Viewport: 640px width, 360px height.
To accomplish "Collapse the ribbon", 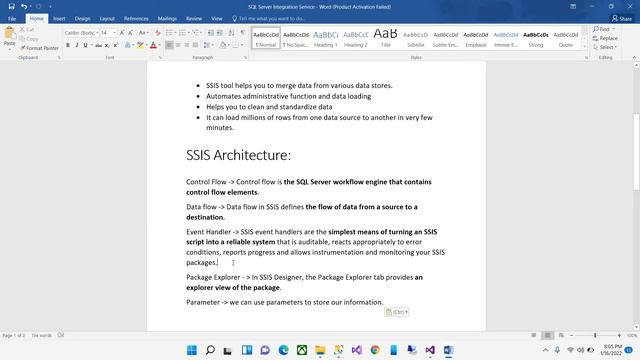I will point(634,58).
